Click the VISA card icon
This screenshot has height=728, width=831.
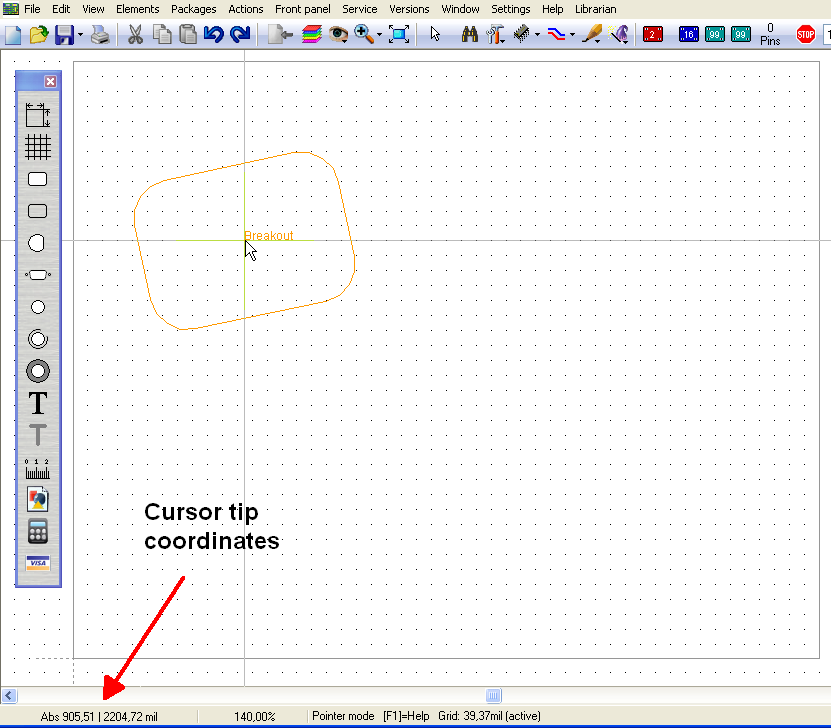pyautogui.click(x=38, y=563)
